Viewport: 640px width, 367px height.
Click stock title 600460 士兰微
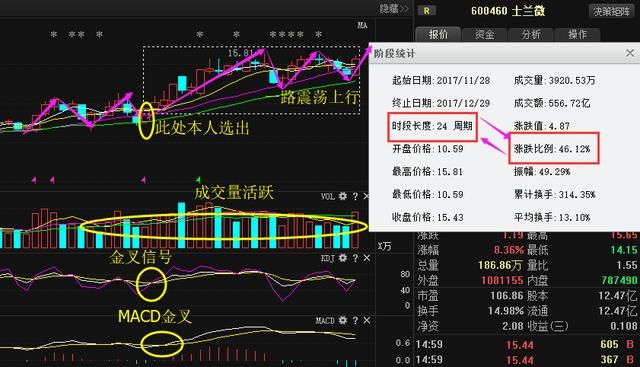click(508, 11)
